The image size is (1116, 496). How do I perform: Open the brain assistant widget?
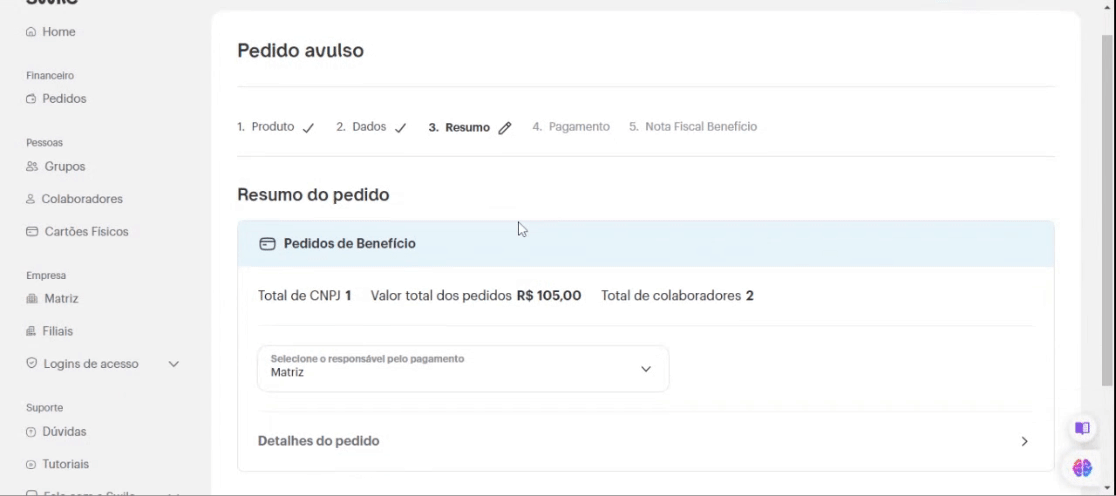(1082, 468)
